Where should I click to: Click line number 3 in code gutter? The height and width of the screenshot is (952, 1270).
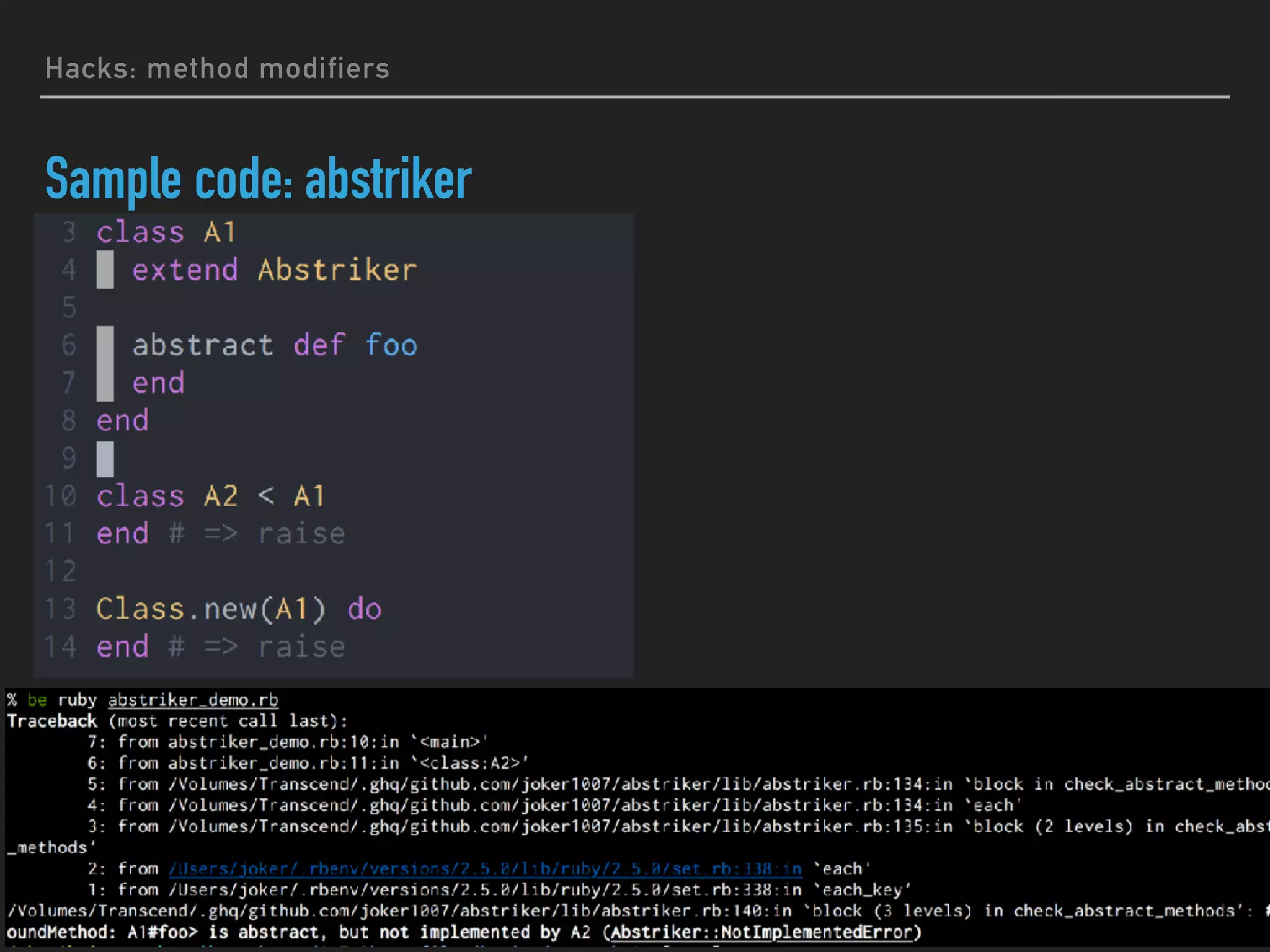tap(69, 232)
